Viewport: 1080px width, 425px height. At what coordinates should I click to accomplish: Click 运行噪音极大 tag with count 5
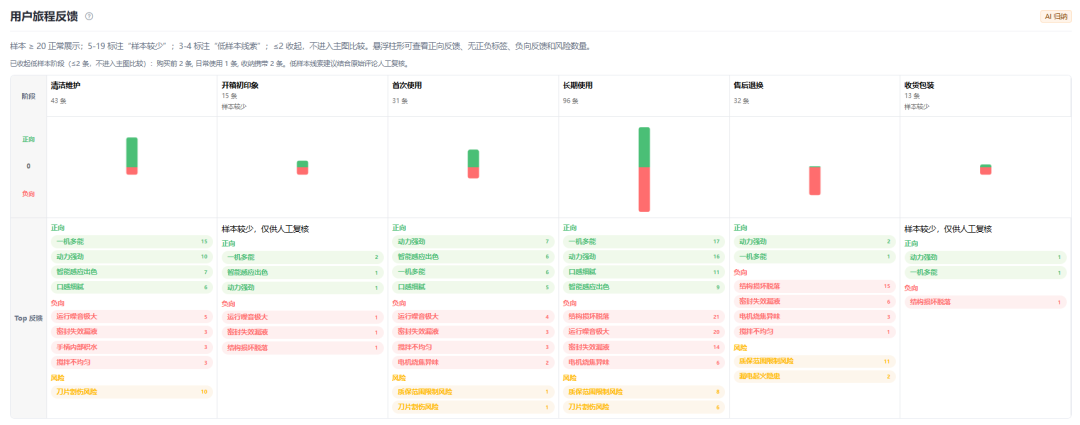pyautogui.click(x=132, y=317)
